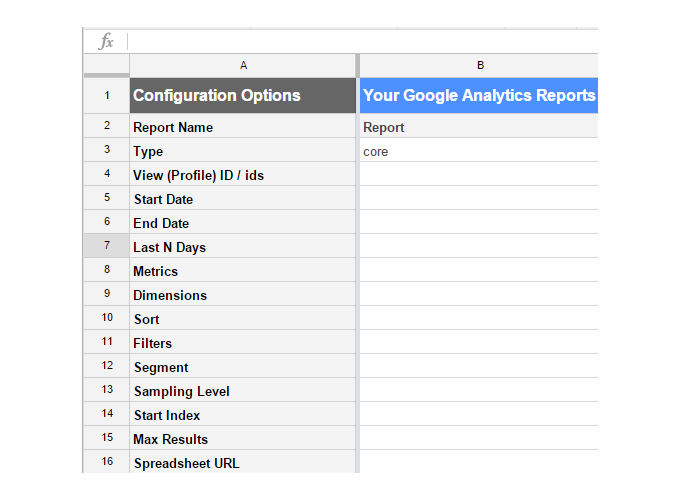Select the 'Filters' cell

pyautogui.click(x=243, y=343)
